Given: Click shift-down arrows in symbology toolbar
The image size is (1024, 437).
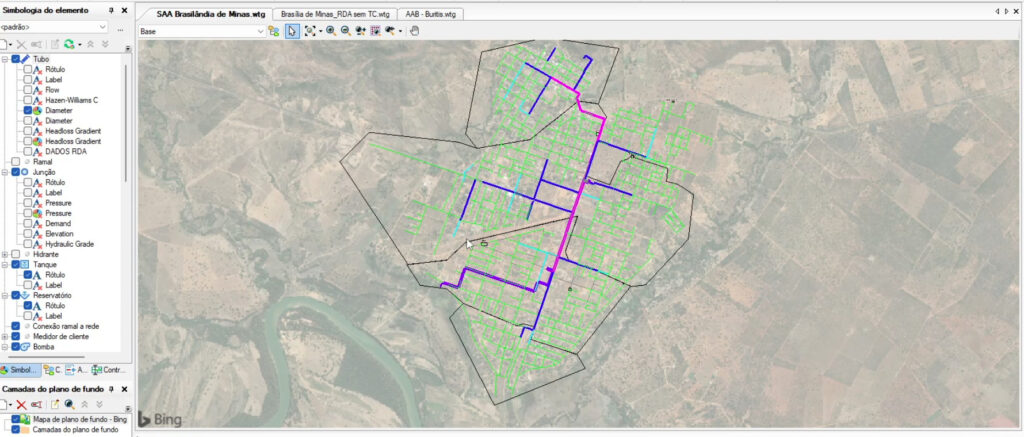Looking at the screenshot, I should pos(105,44).
